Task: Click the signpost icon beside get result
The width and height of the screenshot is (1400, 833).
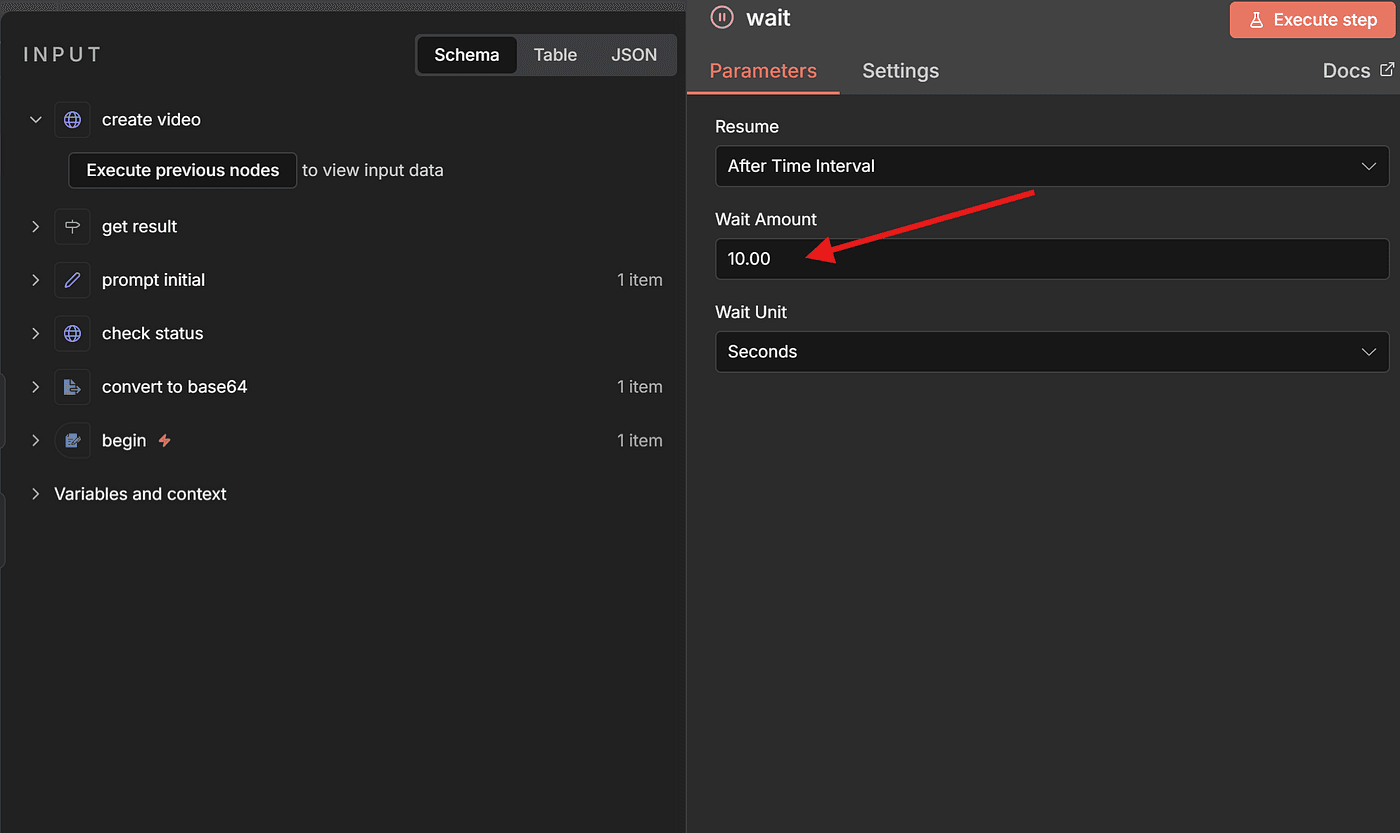Action: (x=72, y=227)
